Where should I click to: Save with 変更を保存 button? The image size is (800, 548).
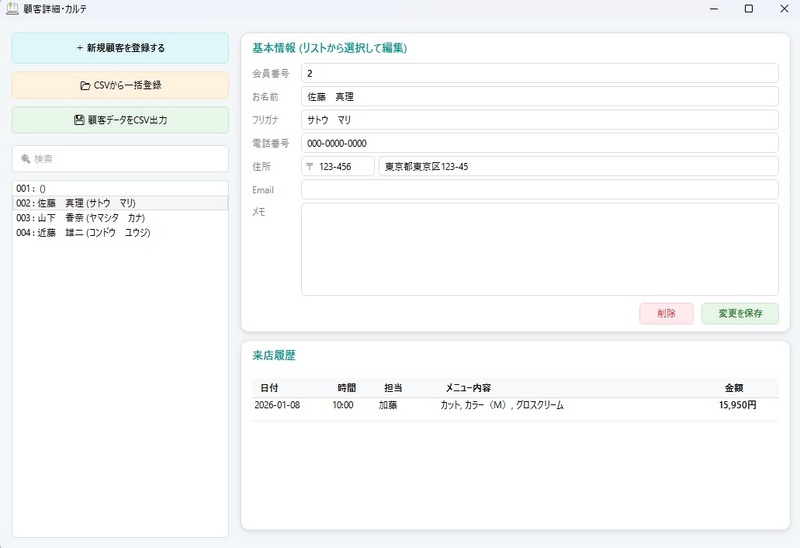click(x=739, y=313)
